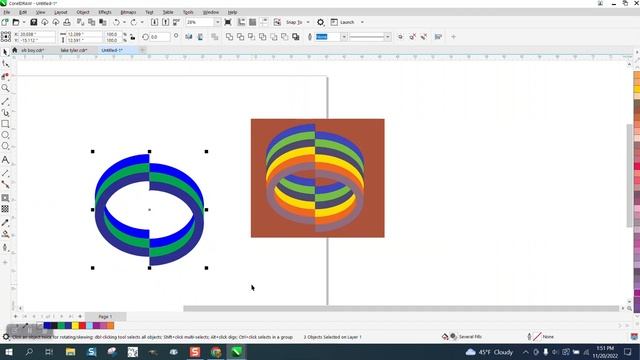640x360 pixels.
Task: Select the Interactive Fill bucket tool
Action: [x=5, y=234]
